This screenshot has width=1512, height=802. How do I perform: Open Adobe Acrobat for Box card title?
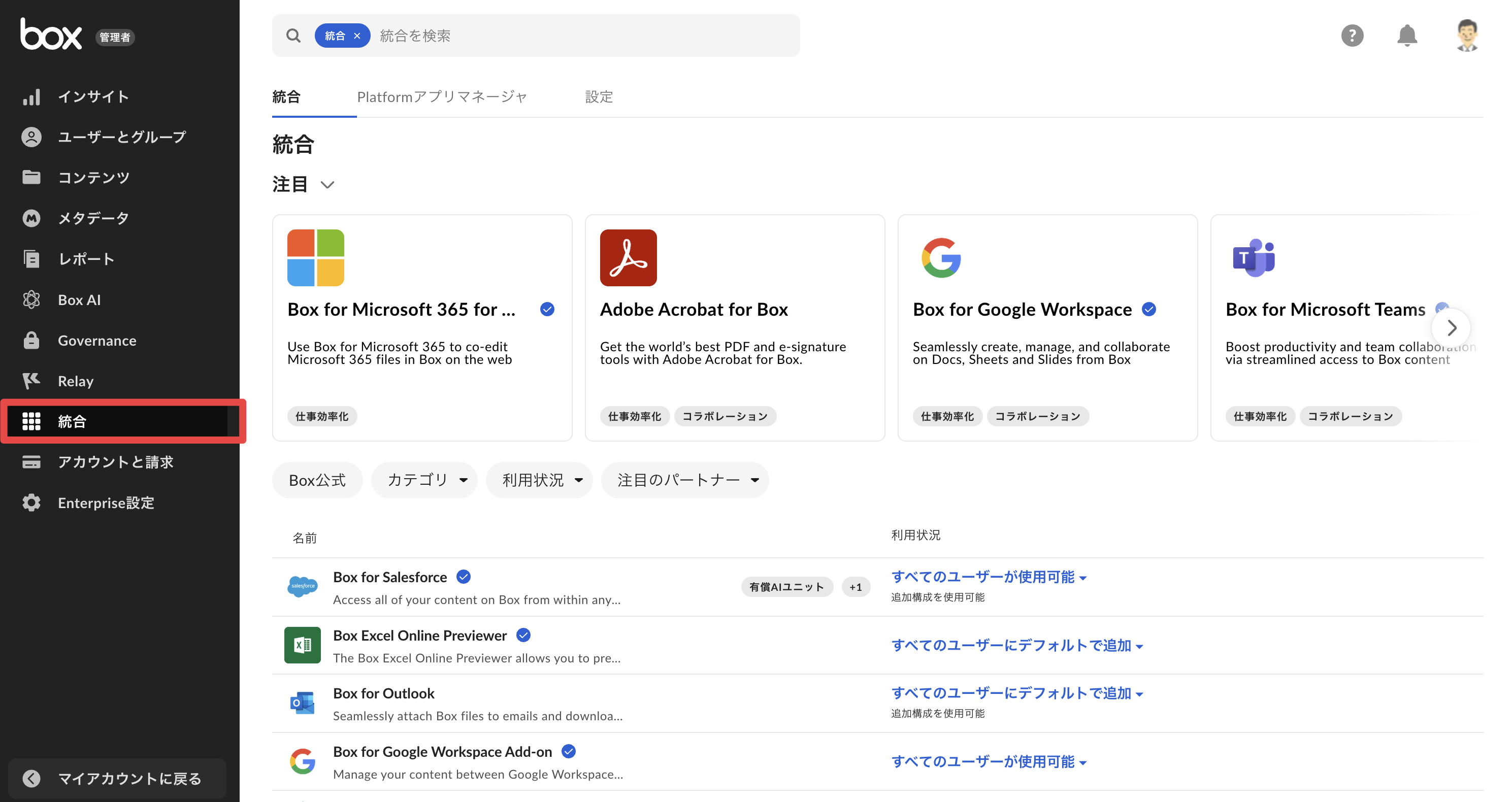point(694,309)
